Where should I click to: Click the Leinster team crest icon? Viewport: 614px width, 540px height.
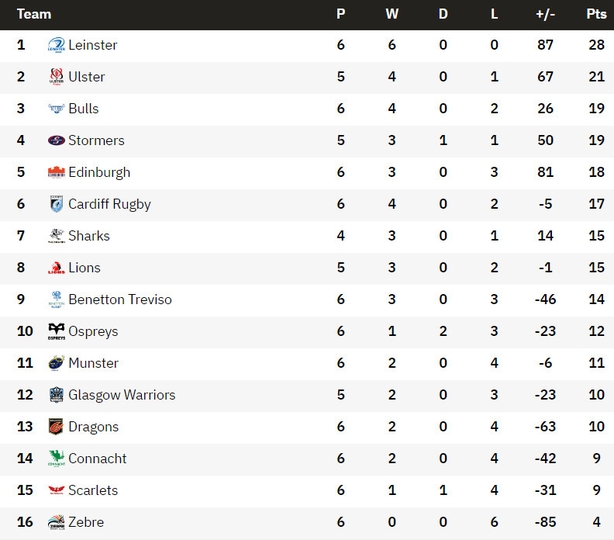56,45
